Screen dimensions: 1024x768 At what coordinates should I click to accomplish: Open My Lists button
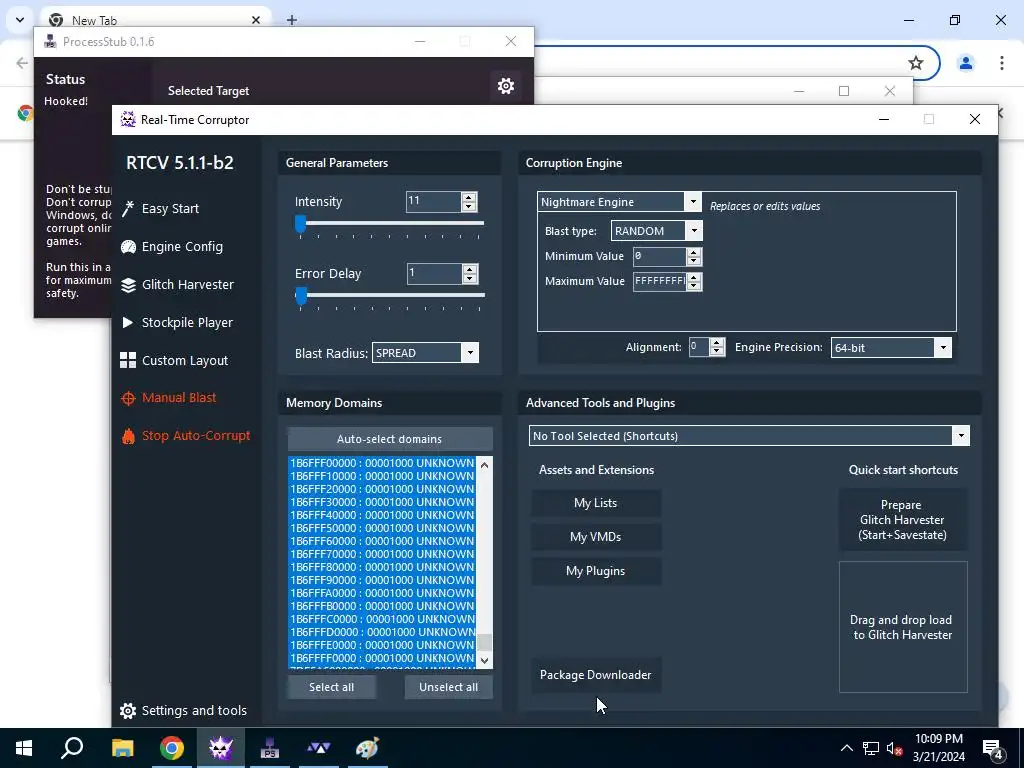pos(596,503)
